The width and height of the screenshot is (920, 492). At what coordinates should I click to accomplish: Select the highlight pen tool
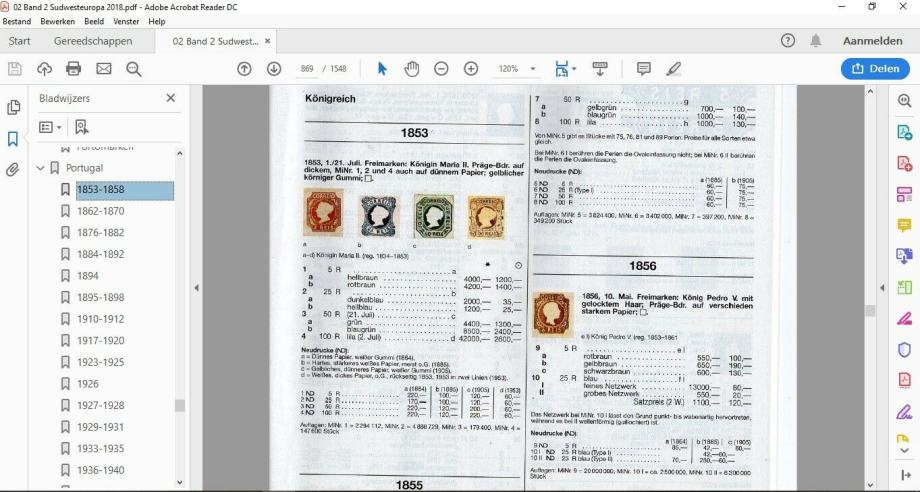[674, 69]
